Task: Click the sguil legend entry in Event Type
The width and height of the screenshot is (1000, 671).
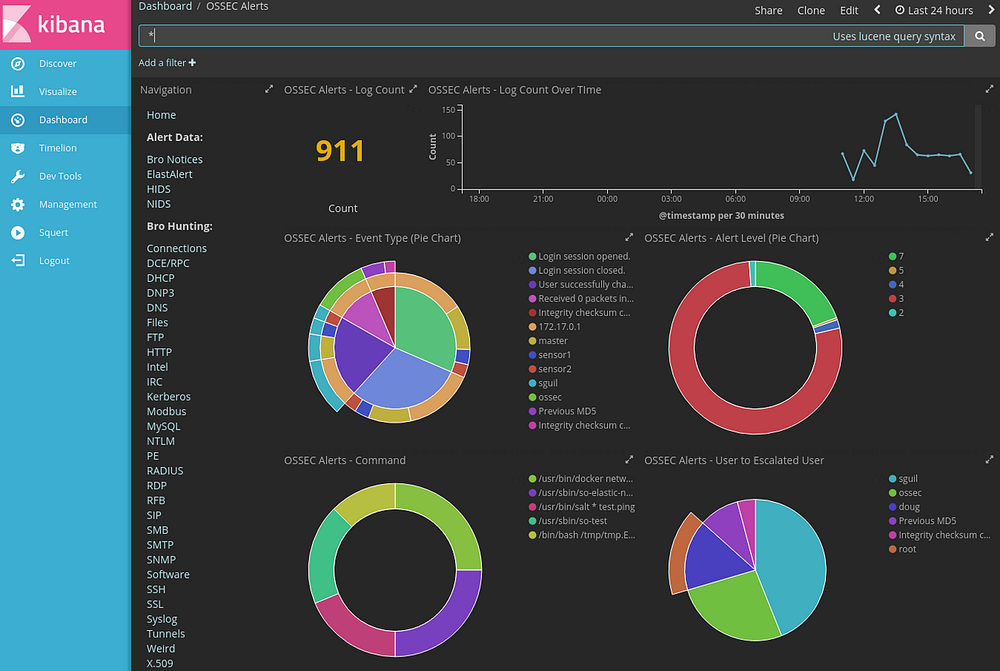Action: 543,383
